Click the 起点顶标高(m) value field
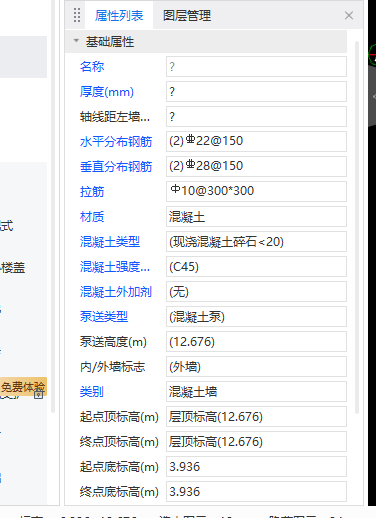 pos(256,417)
